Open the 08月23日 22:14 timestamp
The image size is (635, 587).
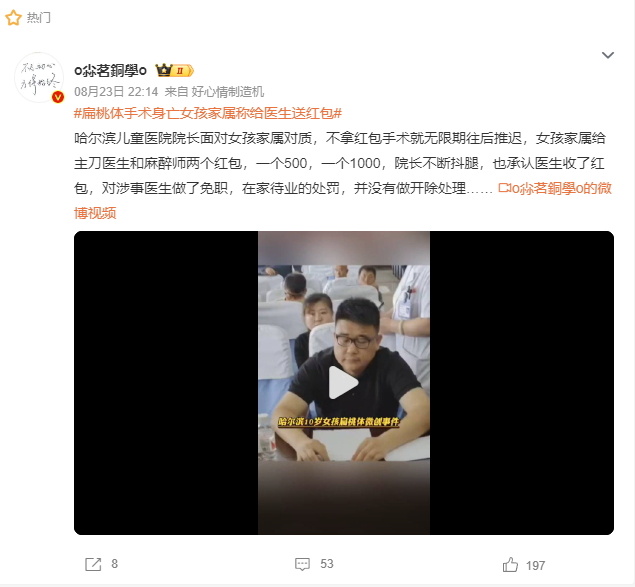pos(116,92)
